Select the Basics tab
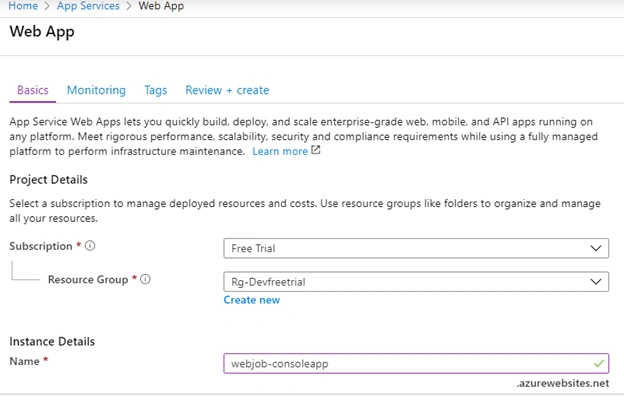624x400 pixels. 33,90
